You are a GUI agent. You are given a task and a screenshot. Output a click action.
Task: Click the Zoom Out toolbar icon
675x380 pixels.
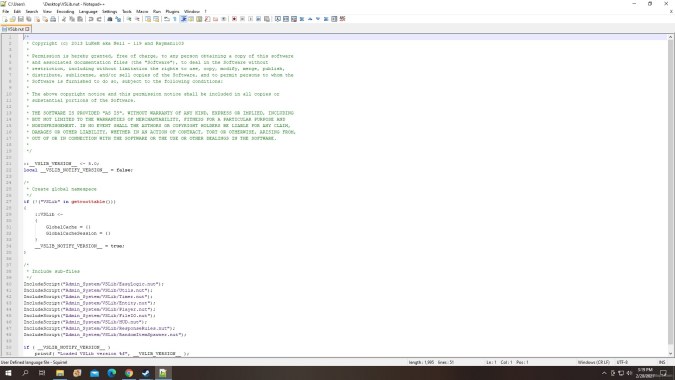[x=137, y=19]
